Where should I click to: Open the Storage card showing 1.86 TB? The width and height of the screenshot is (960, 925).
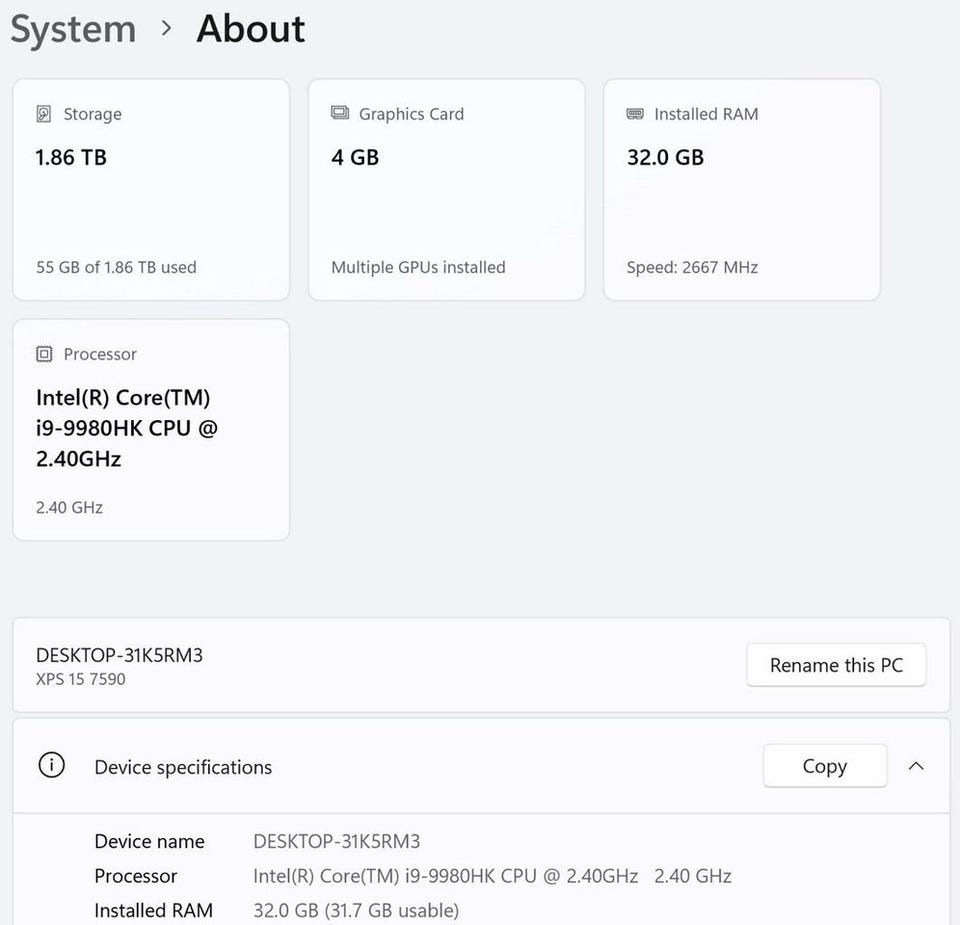pos(151,190)
